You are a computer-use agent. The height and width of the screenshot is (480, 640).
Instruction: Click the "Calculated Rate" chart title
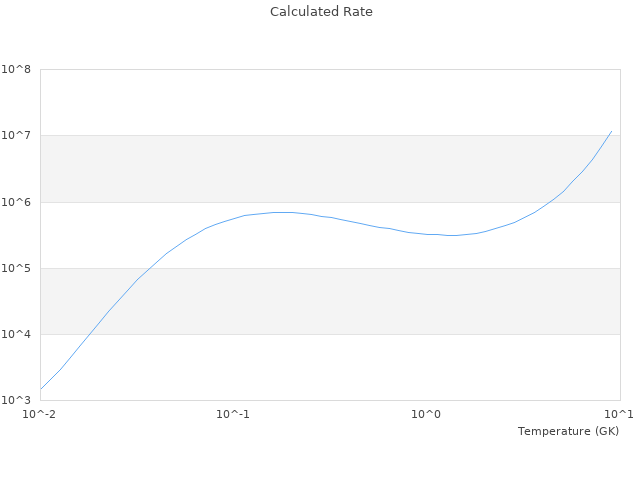pos(320,12)
